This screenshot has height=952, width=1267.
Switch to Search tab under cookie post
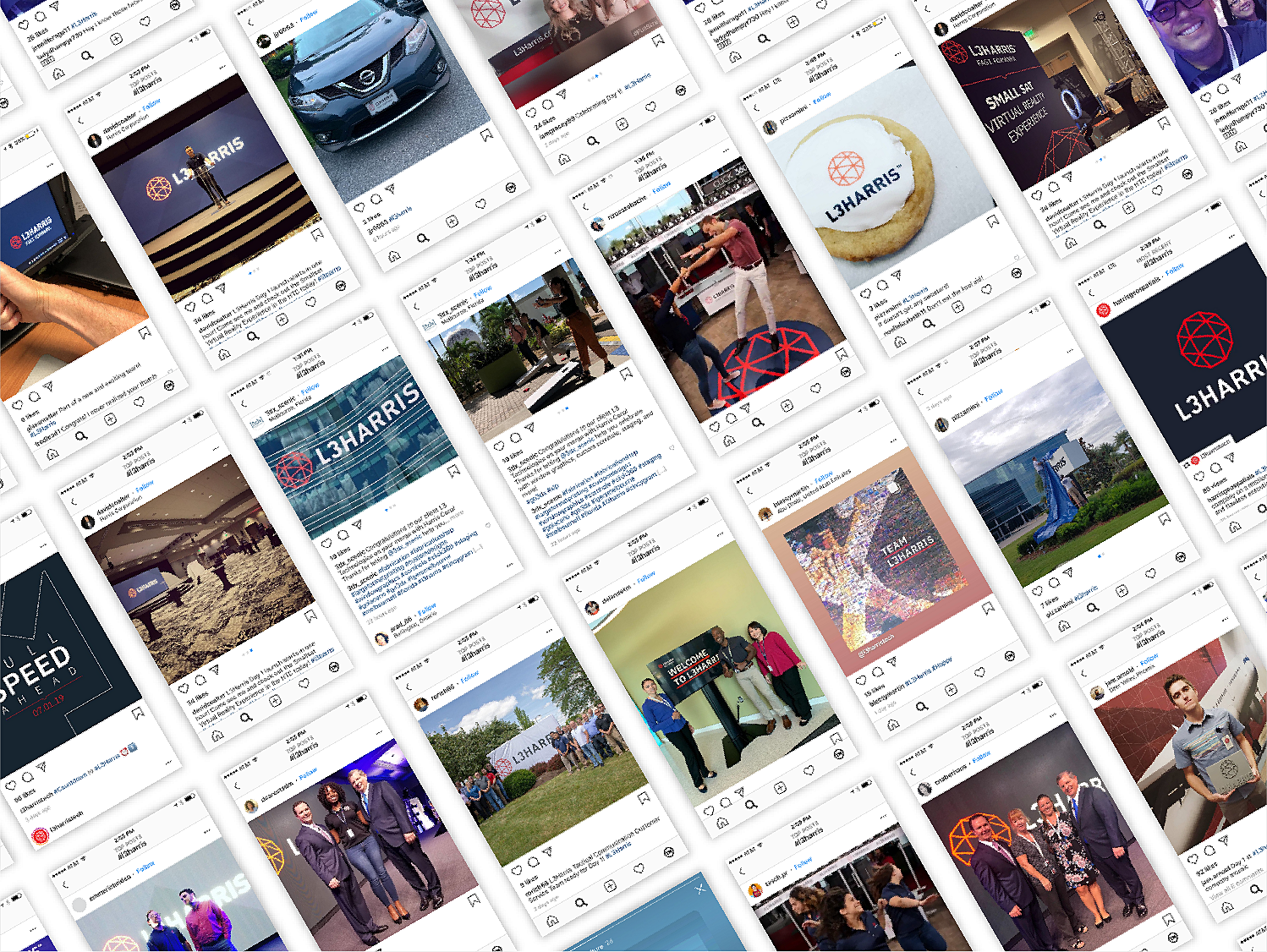[929, 324]
